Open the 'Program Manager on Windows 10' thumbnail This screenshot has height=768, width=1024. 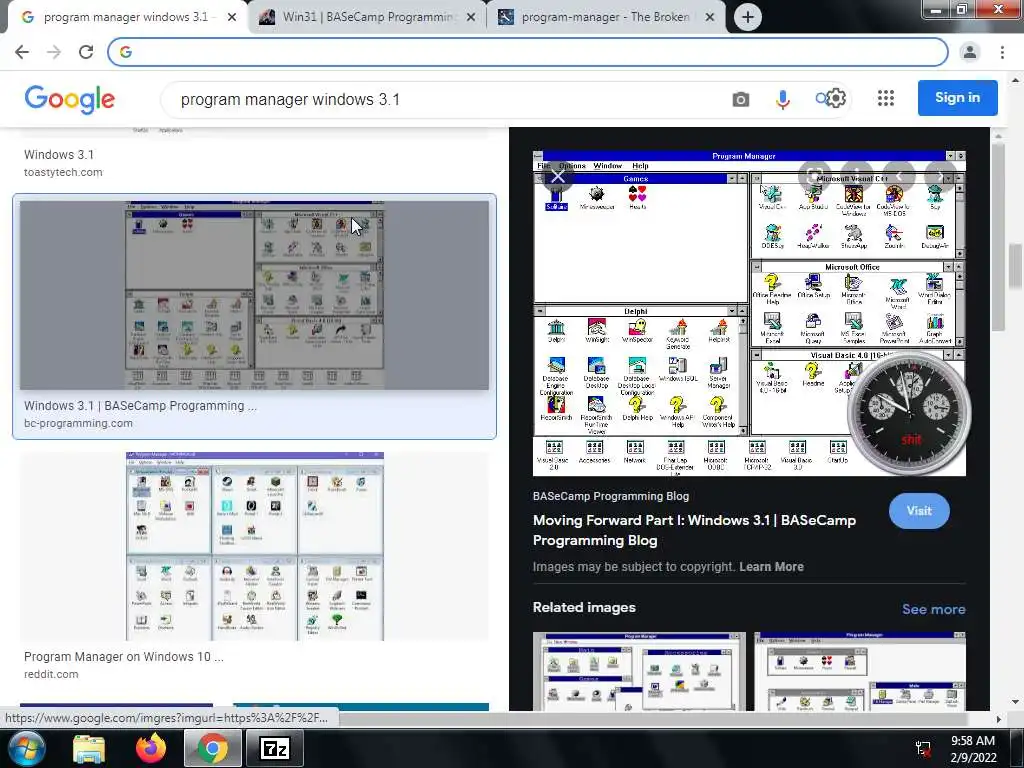[x=254, y=546]
